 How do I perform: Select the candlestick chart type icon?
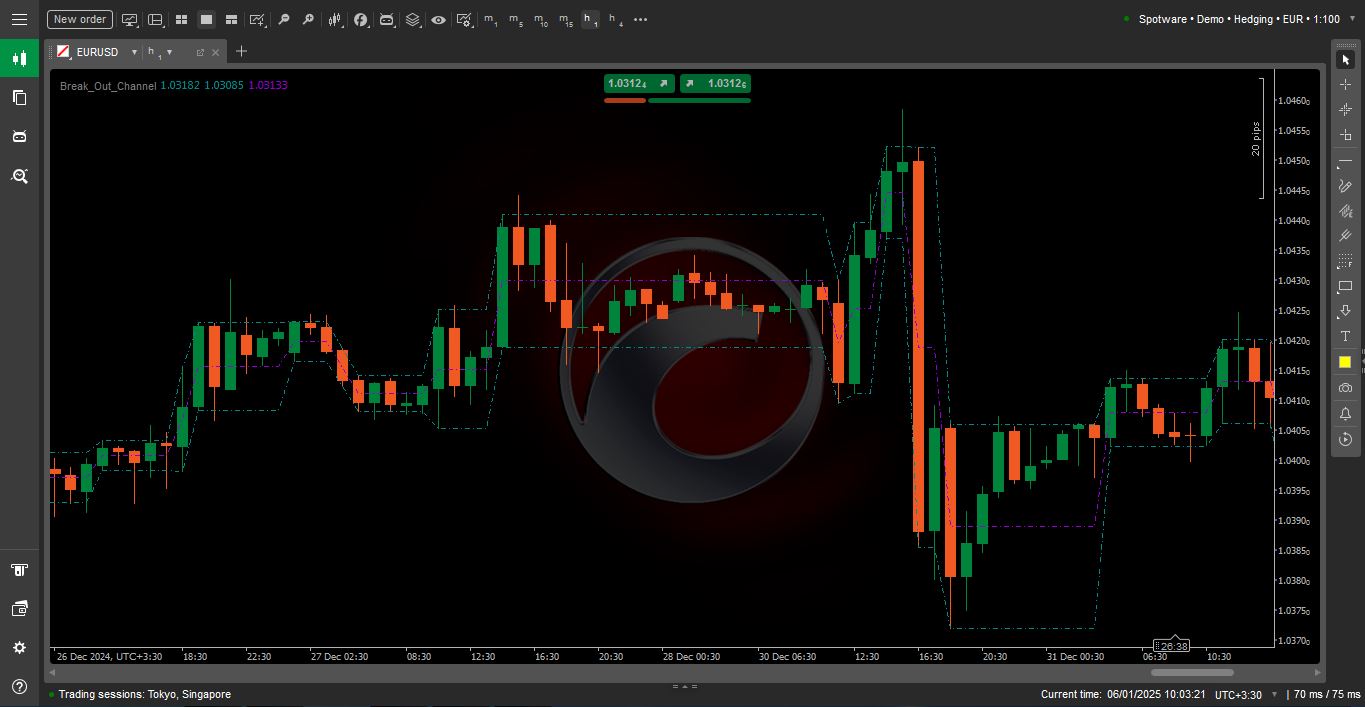coord(335,19)
